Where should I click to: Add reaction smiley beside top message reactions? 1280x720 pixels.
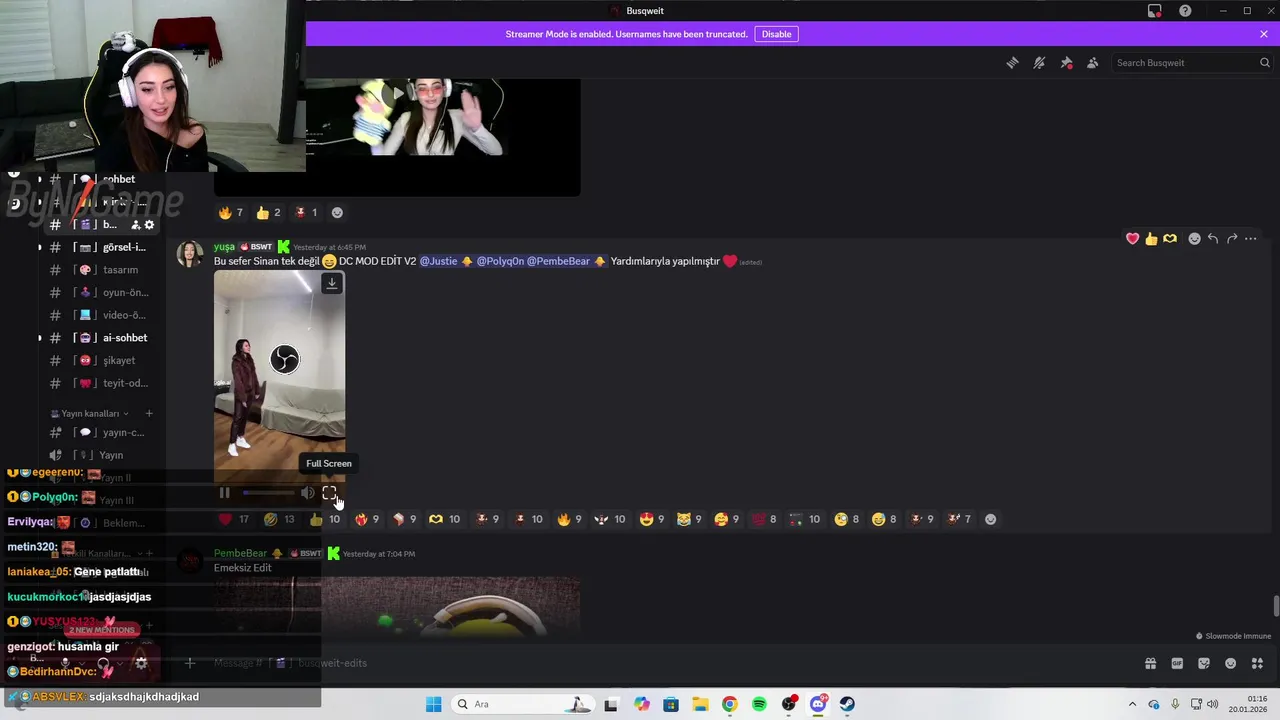(337, 212)
